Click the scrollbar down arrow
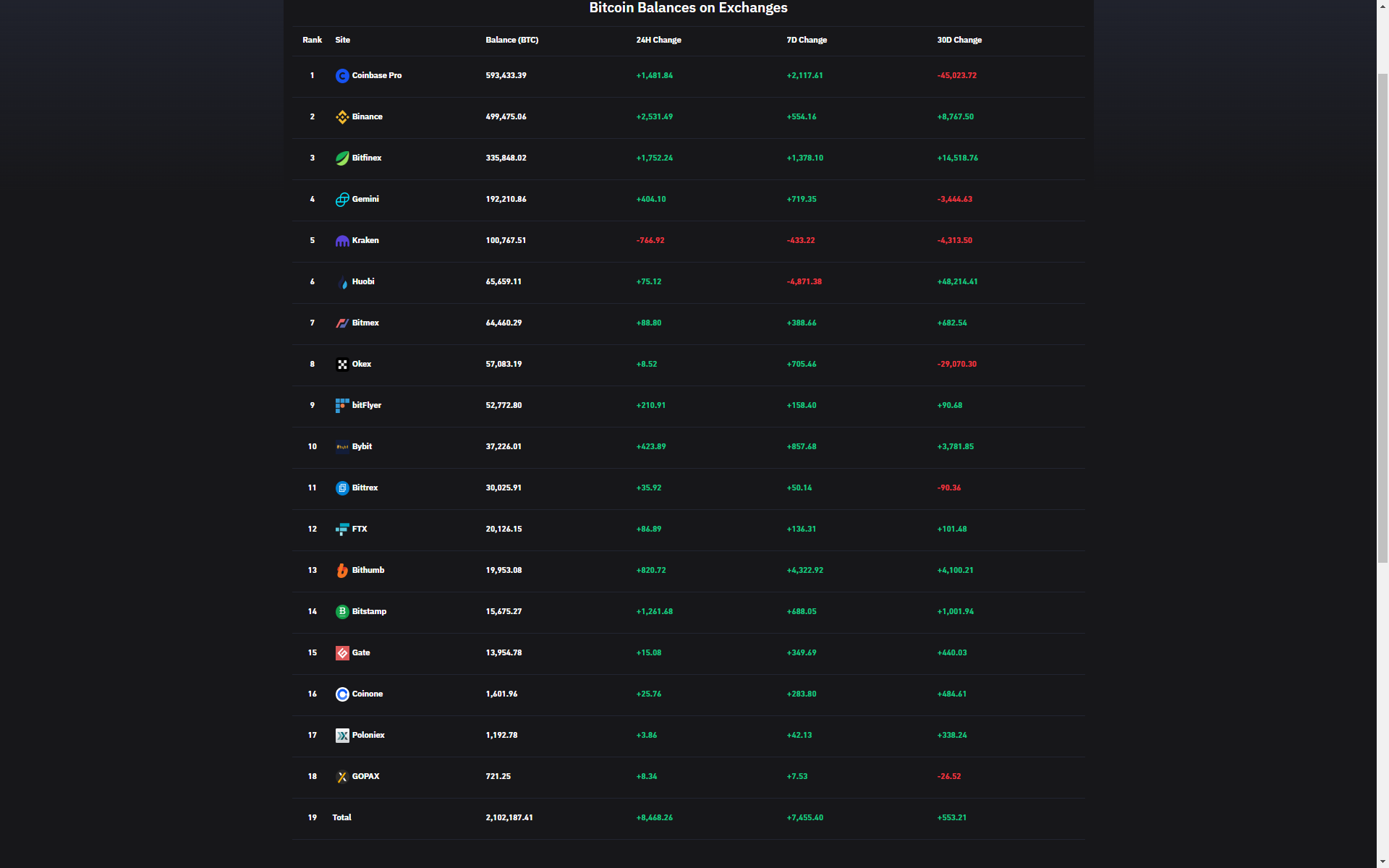Screen dimensions: 1389x868 coord(1382,862)
